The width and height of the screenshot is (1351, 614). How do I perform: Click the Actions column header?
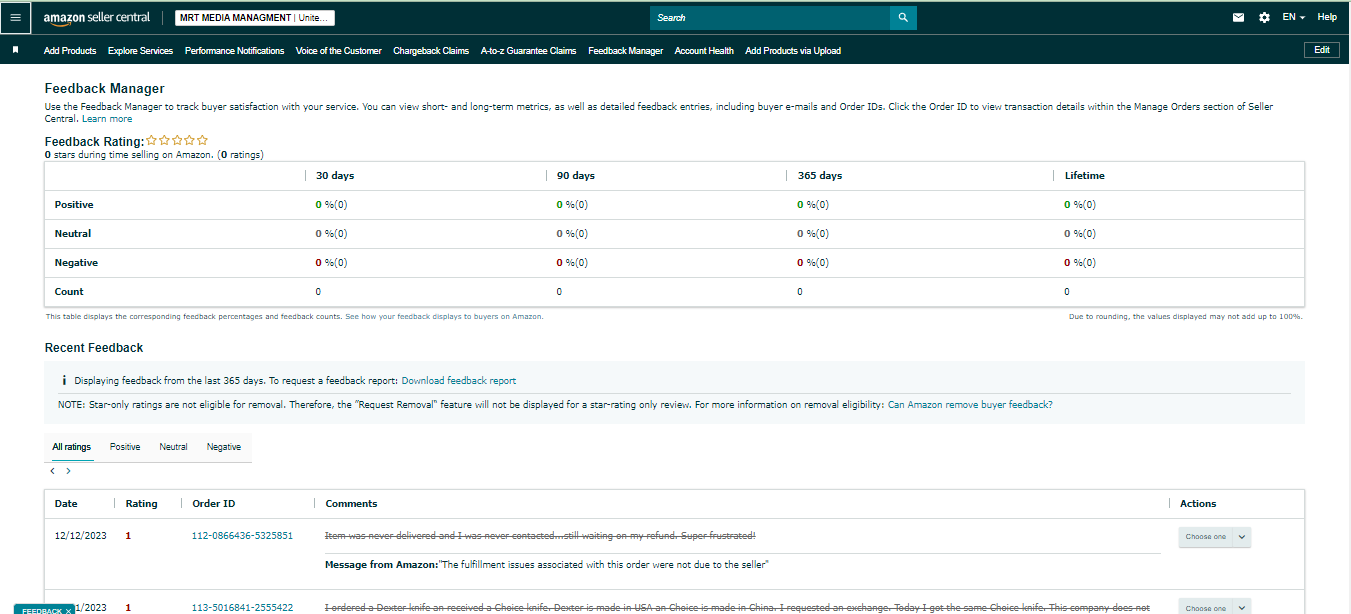pyautogui.click(x=1198, y=504)
